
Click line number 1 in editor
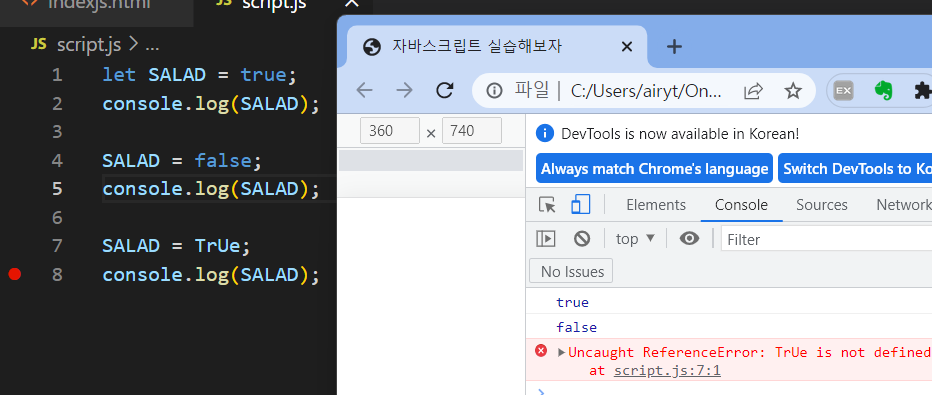click(x=56, y=75)
